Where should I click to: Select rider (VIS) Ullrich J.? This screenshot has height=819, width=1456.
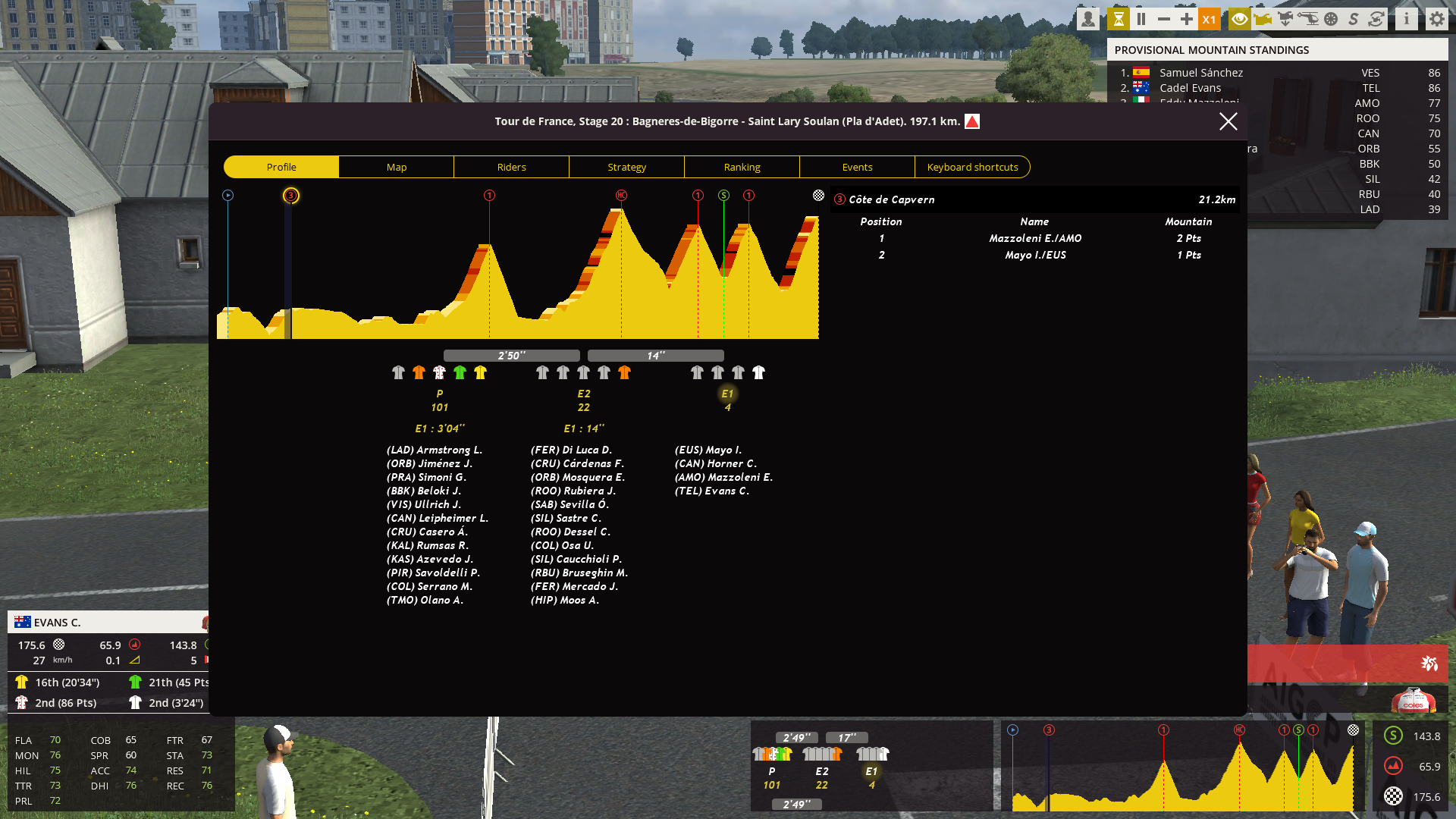pyautogui.click(x=424, y=504)
